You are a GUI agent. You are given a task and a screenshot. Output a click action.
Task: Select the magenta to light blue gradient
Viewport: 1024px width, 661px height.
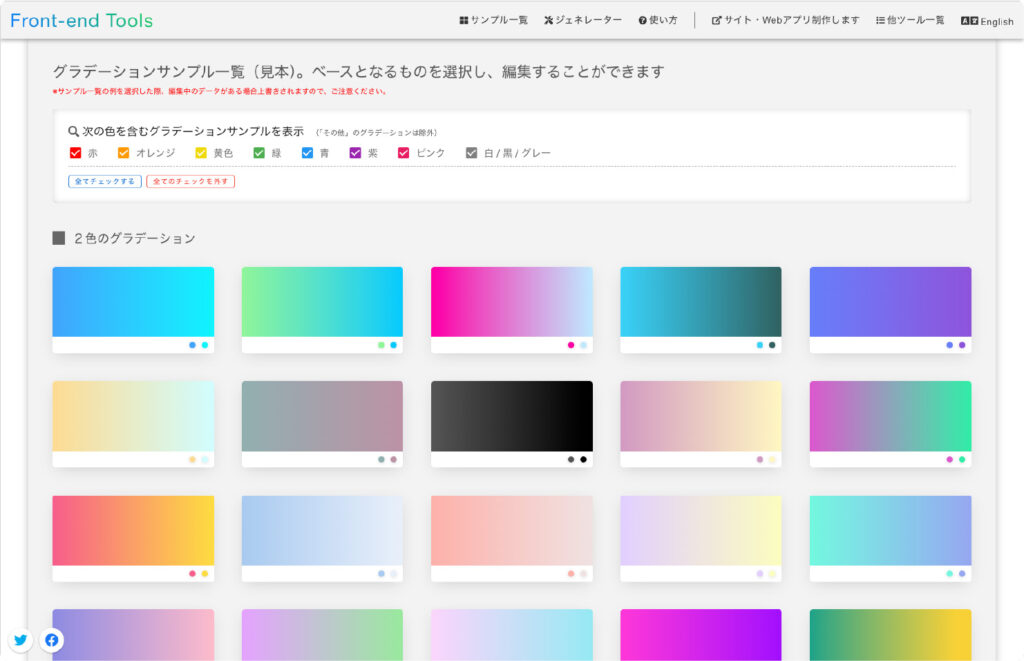512,310
